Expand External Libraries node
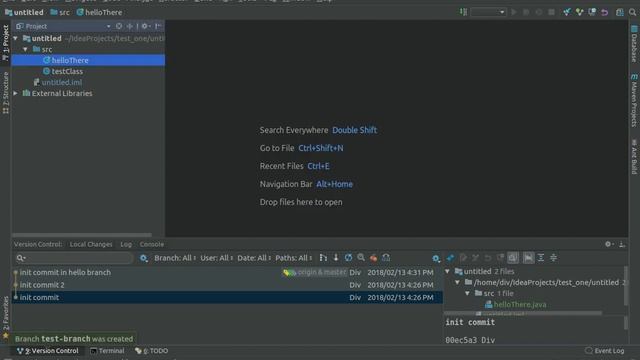Image resolution: width=640 pixels, height=360 pixels. pos(16,93)
